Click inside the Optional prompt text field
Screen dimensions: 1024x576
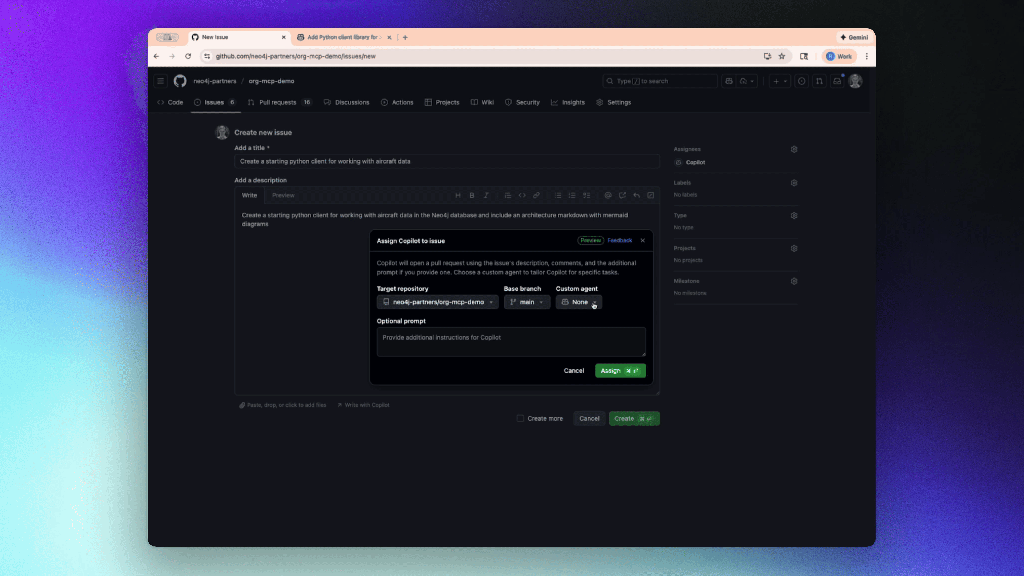tap(510, 341)
